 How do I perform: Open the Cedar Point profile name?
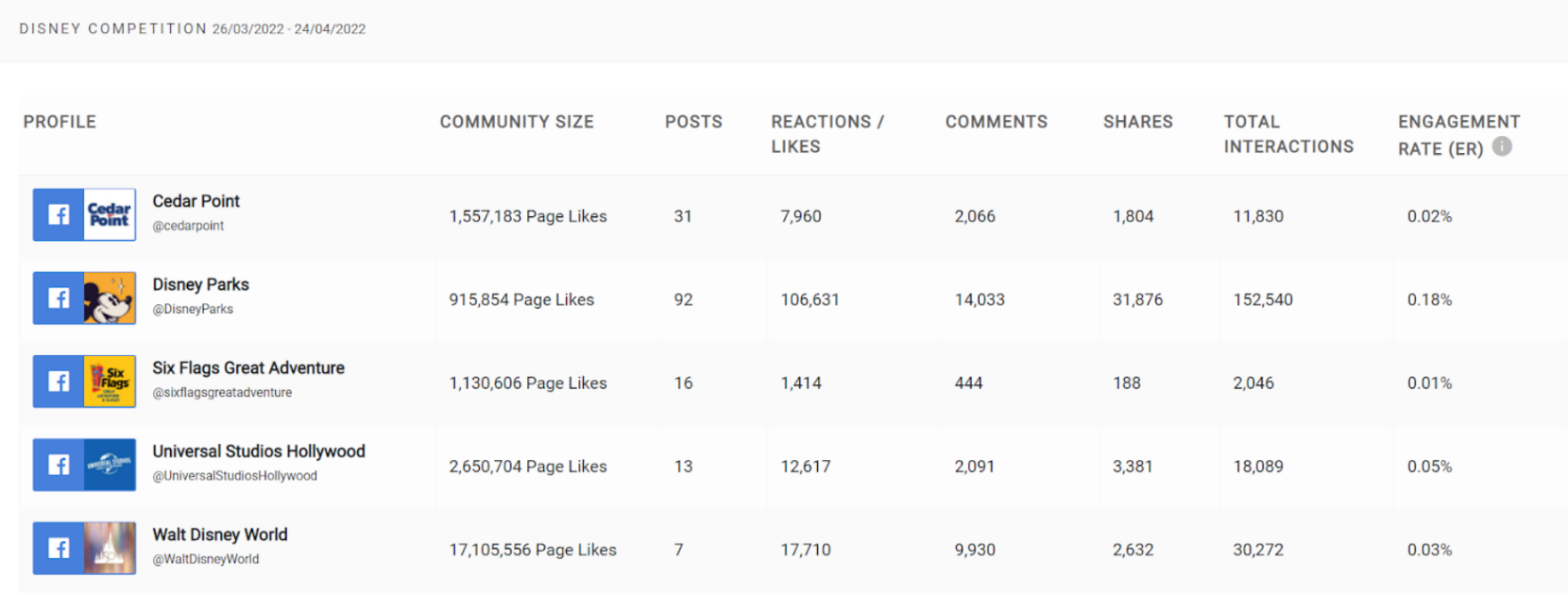point(196,201)
